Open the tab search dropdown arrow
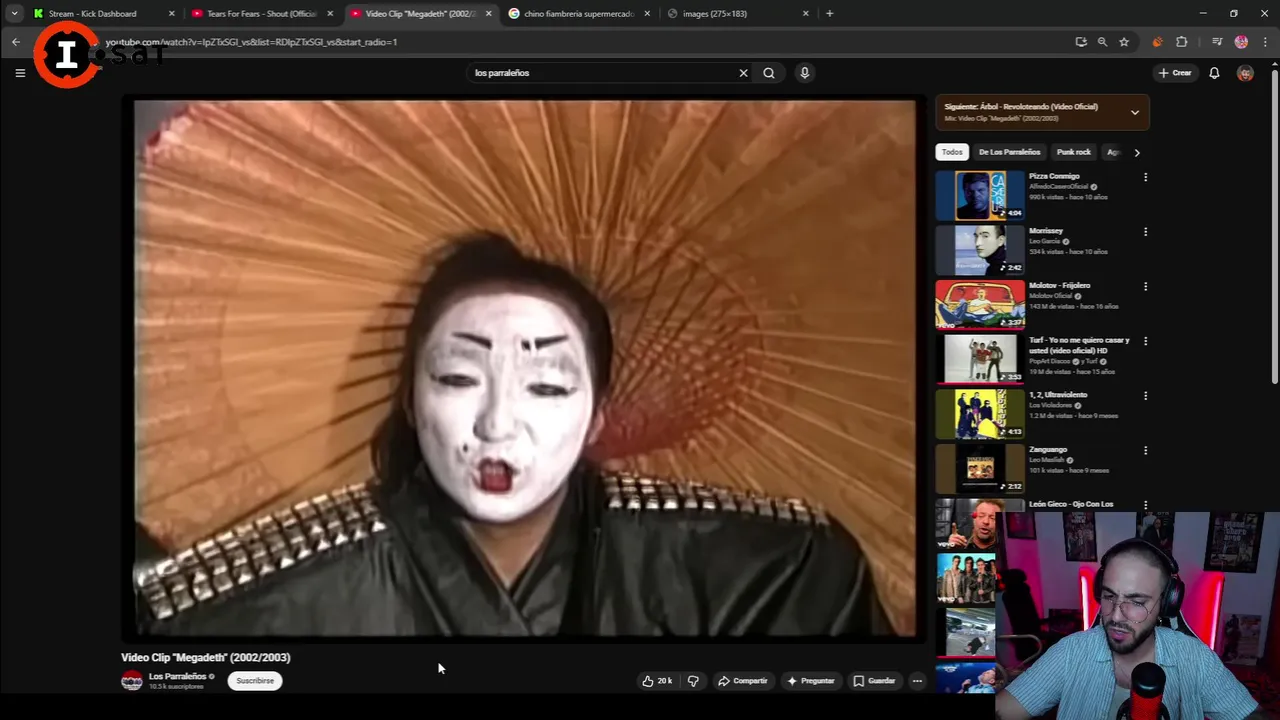This screenshot has width=1280, height=720. (14, 14)
